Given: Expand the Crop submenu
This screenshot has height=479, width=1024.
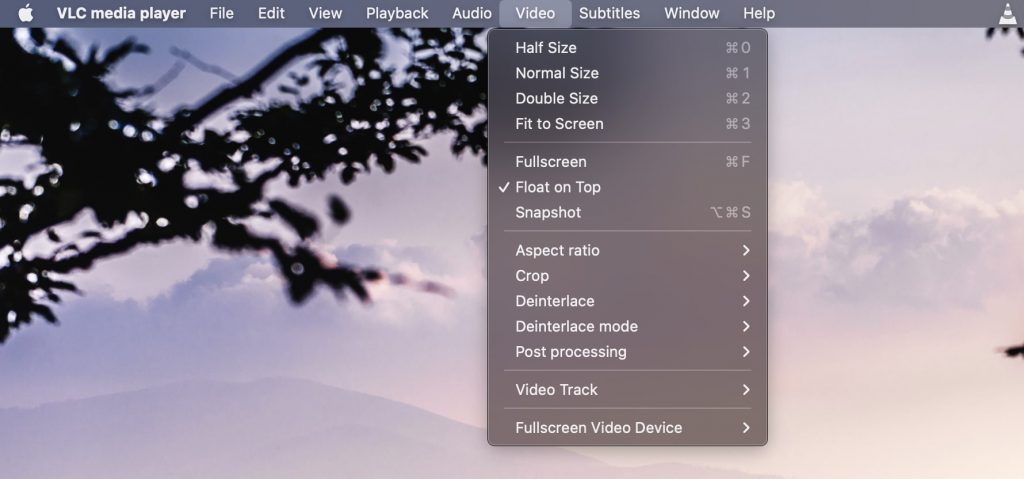Looking at the screenshot, I should pyautogui.click(x=627, y=276).
